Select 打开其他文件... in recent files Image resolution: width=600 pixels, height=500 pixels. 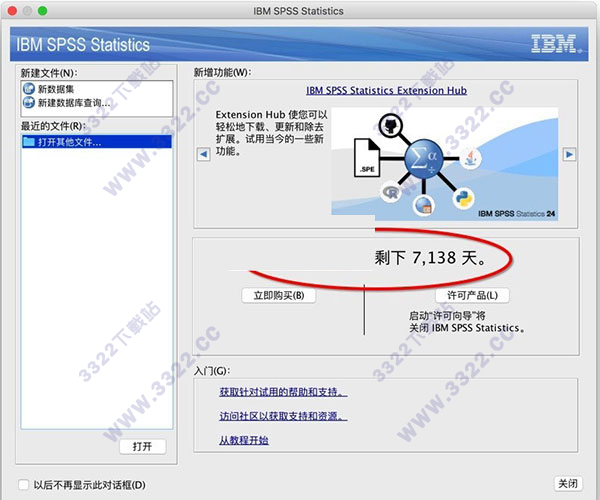[97, 142]
